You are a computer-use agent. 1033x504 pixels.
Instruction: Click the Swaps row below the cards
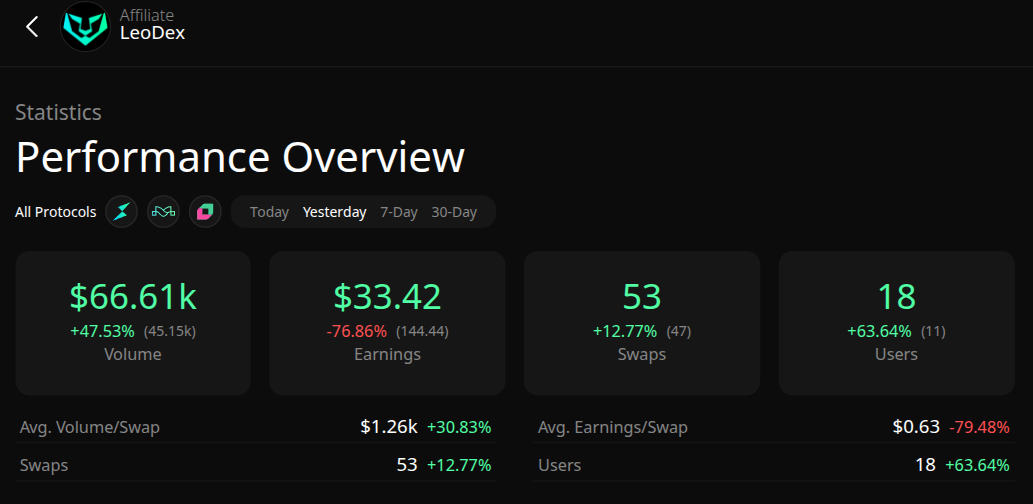coord(256,465)
